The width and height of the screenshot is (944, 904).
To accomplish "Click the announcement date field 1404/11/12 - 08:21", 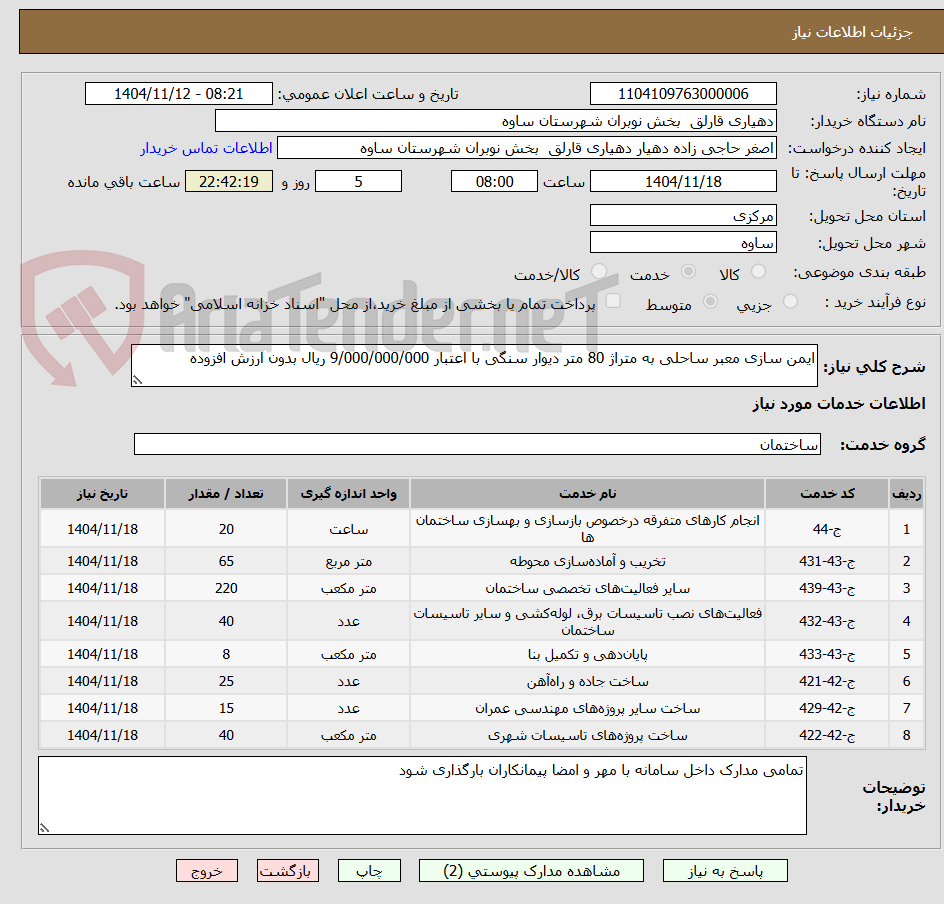I will 179,94.
